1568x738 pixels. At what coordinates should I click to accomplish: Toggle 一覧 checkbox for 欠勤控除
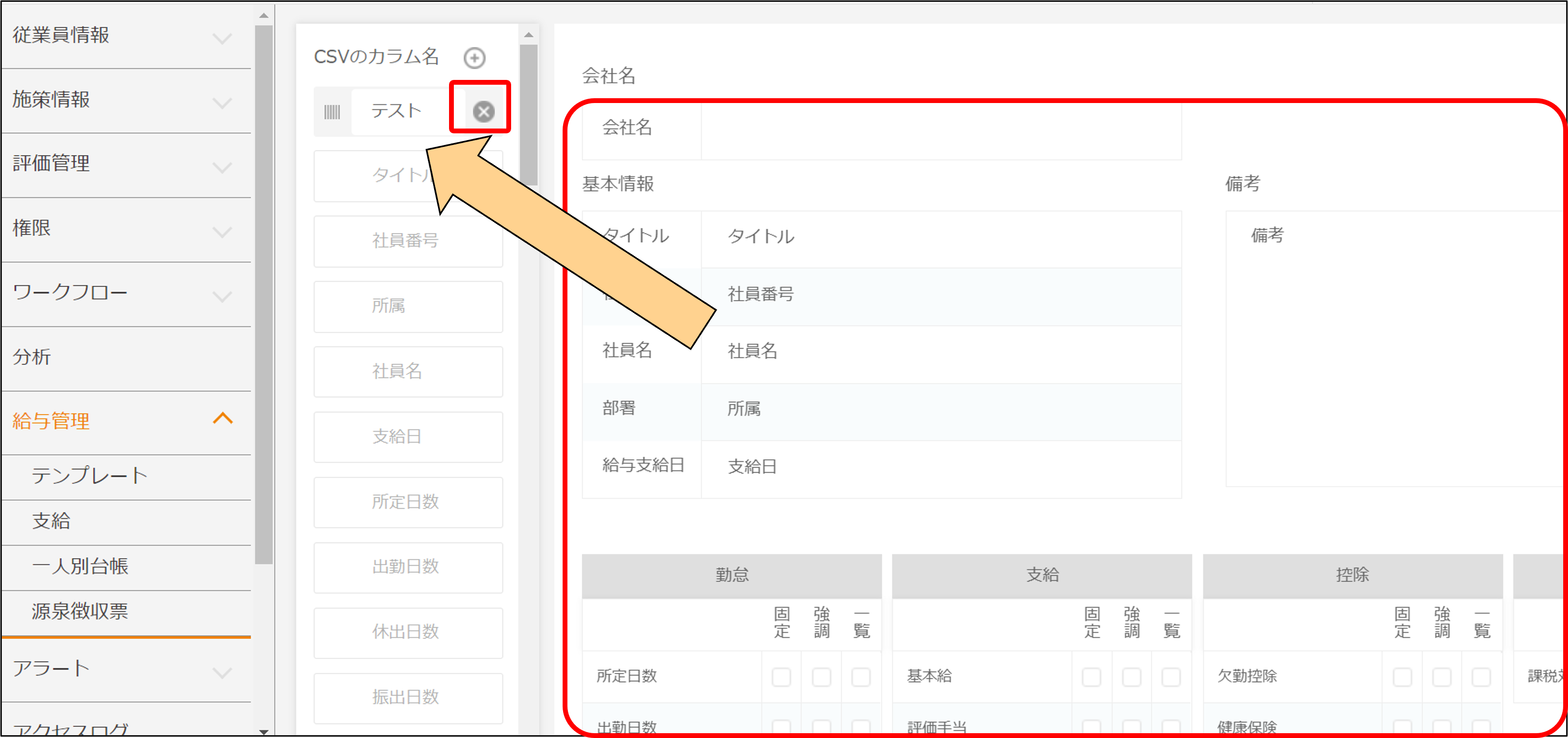coord(1481,676)
